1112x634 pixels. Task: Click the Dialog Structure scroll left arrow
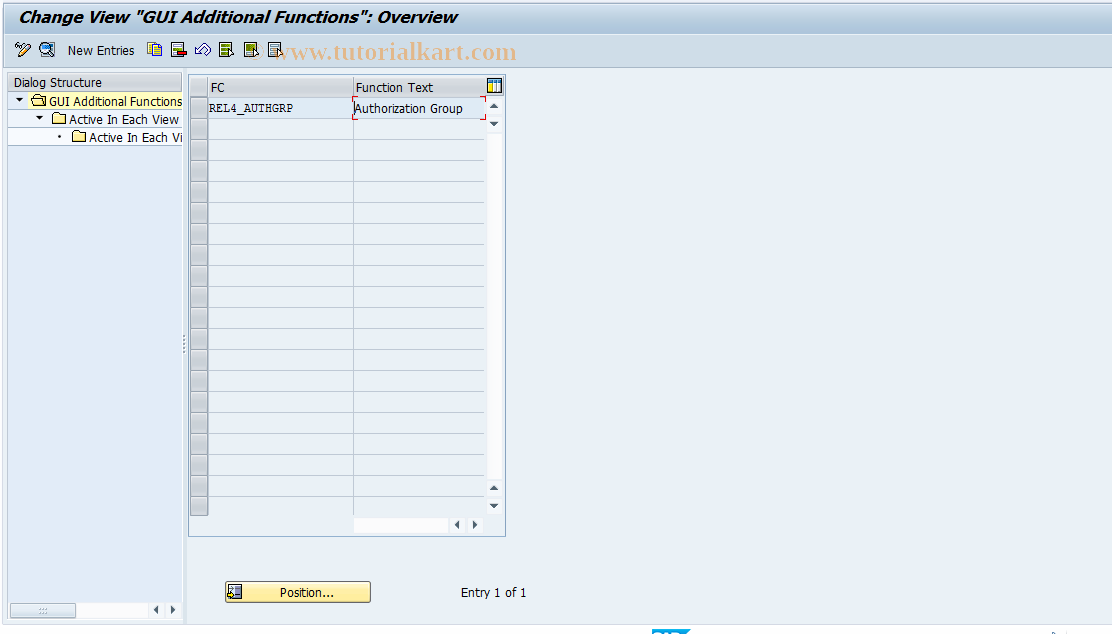click(x=156, y=610)
